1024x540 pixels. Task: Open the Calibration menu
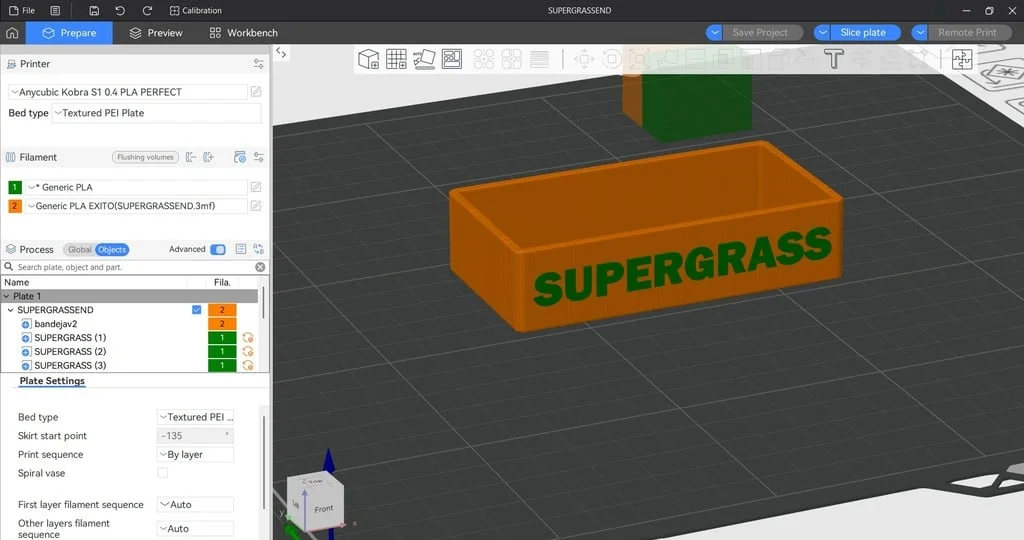tap(195, 10)
